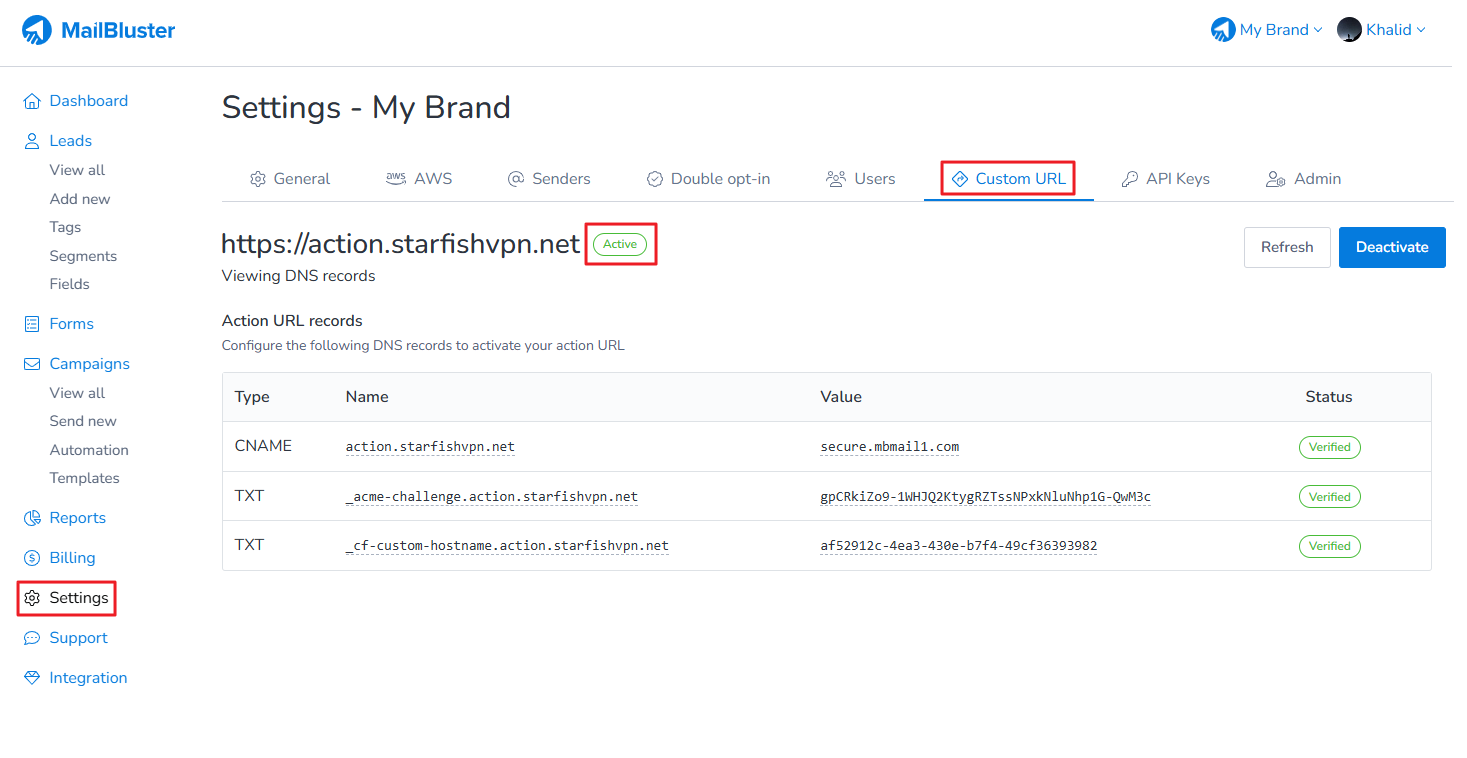Viewport: 1467px width, 758px height.
Task: Click the blue Deactivate button
Action: 1391,247
